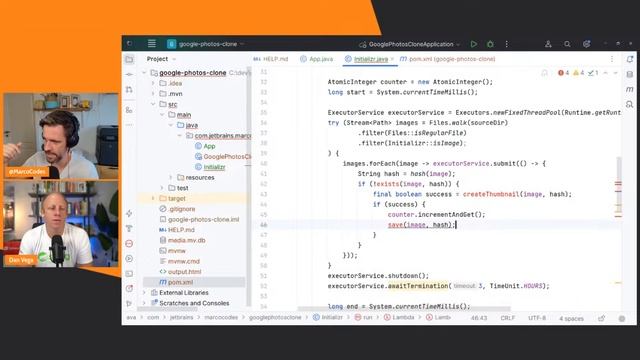This screenshot has width=640, height=360.
Task: Click marcocodes breadcrumb in navigation bar
Action: pyautogui.click(x=221, y=317)
